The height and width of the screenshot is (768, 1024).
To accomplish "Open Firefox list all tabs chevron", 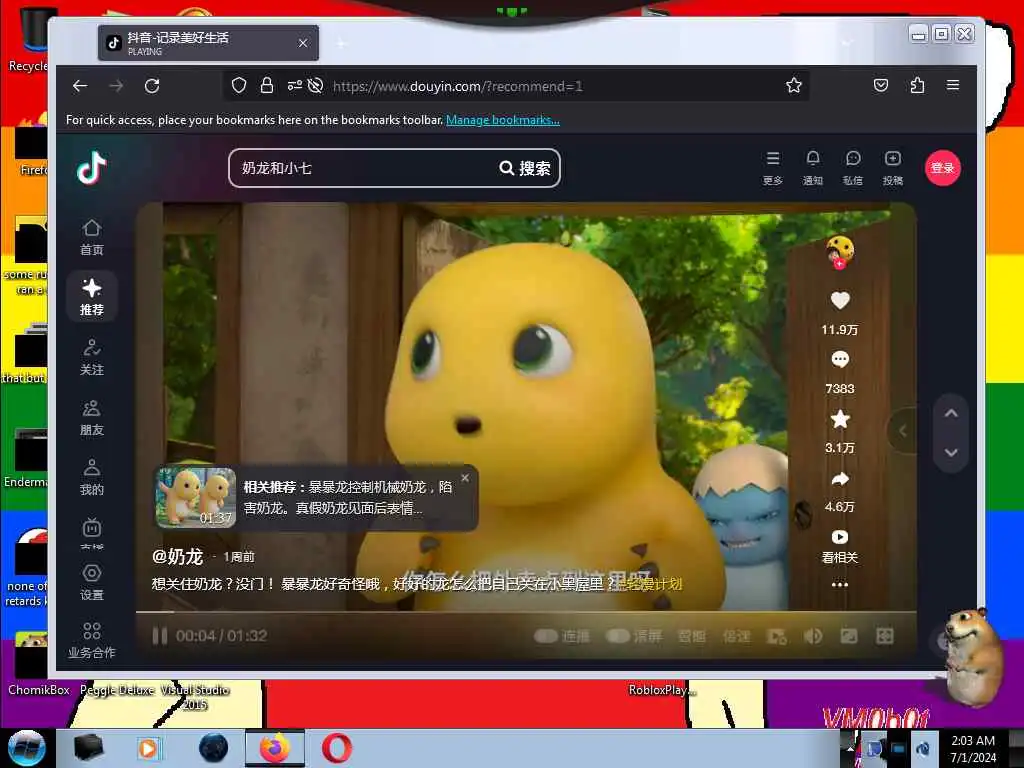I will pyautogui.click(x=848, y=43).
